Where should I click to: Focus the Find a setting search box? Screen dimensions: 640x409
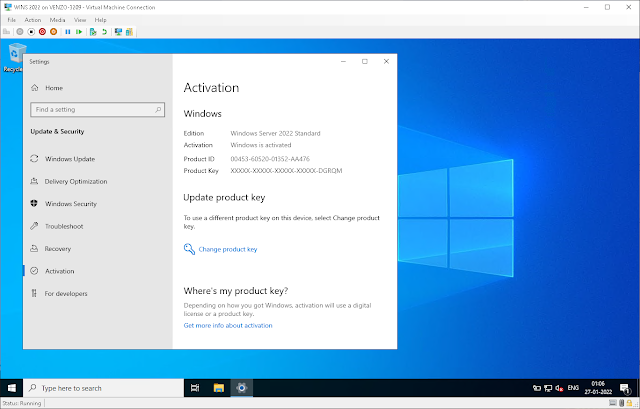98,109
